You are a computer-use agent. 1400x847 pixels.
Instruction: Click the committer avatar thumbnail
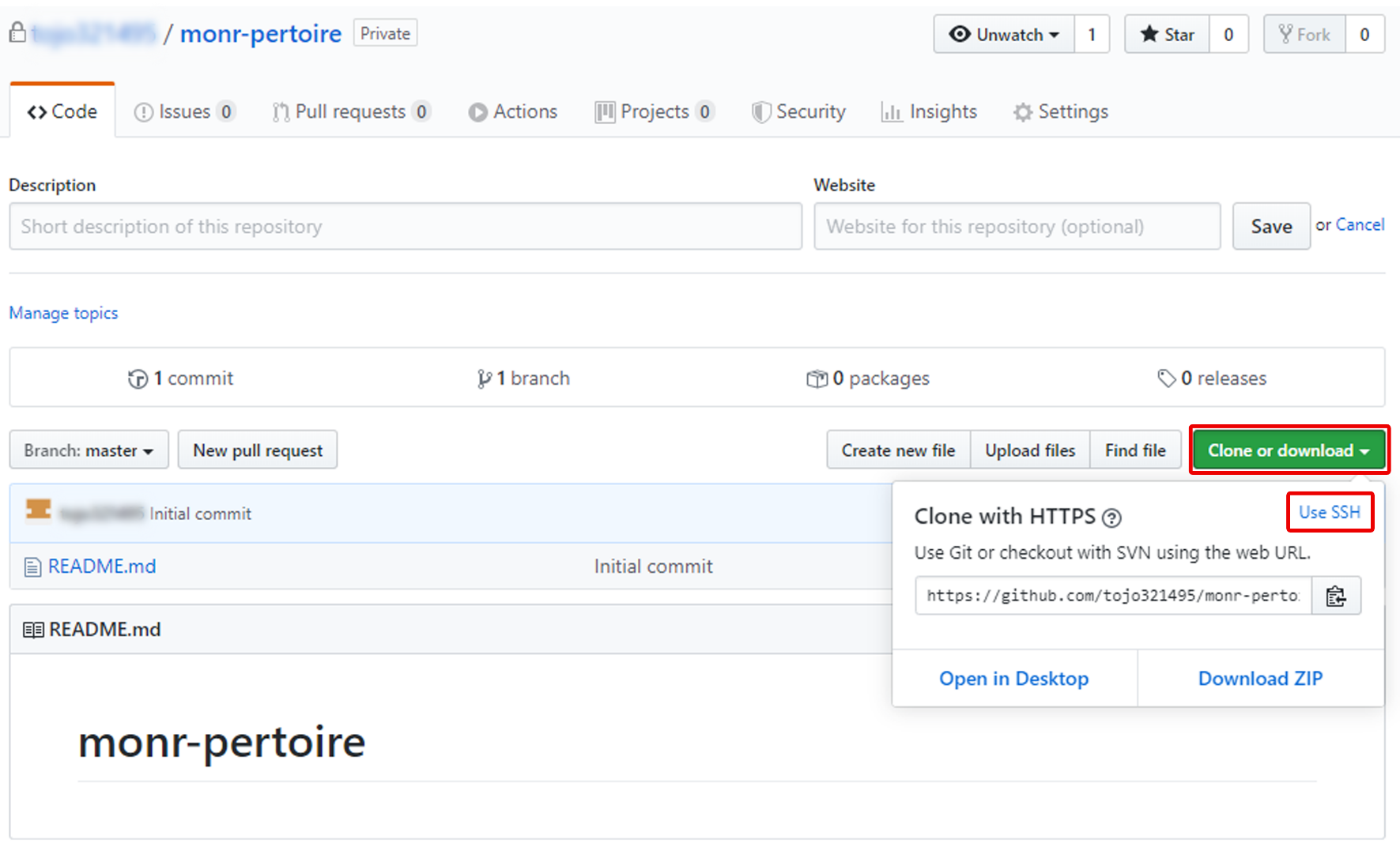[38, 510]
